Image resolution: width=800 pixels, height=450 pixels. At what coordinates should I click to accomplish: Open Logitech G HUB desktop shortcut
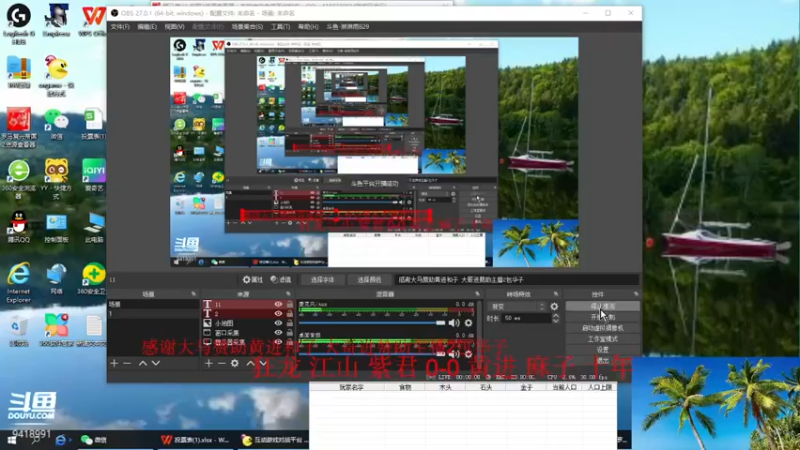[19, 23]
